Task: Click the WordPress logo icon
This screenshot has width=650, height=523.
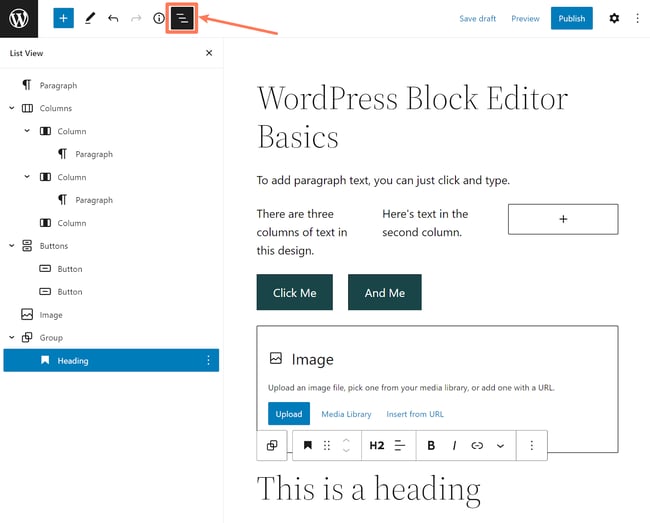Action: (x=19, y=18)
